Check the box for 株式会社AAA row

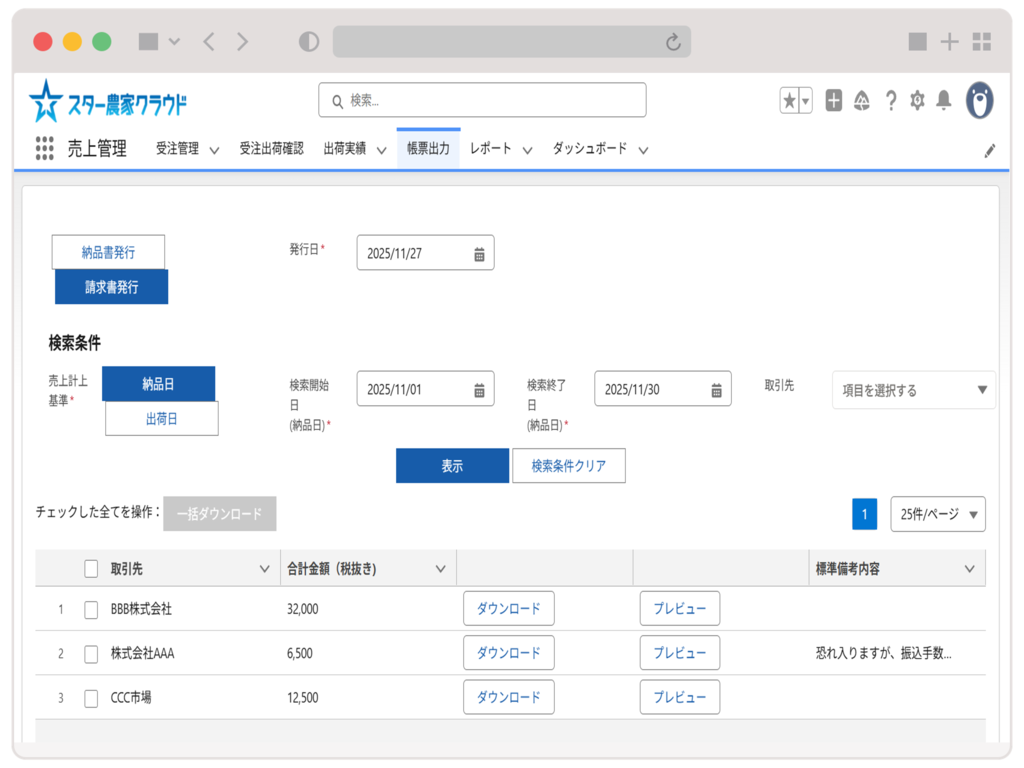click(x=91, y=654)
